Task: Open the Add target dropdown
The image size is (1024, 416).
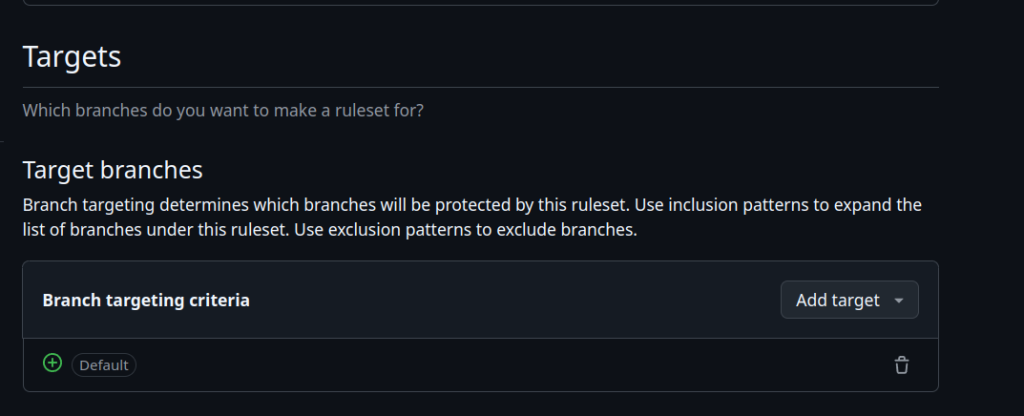Action: 838,300
